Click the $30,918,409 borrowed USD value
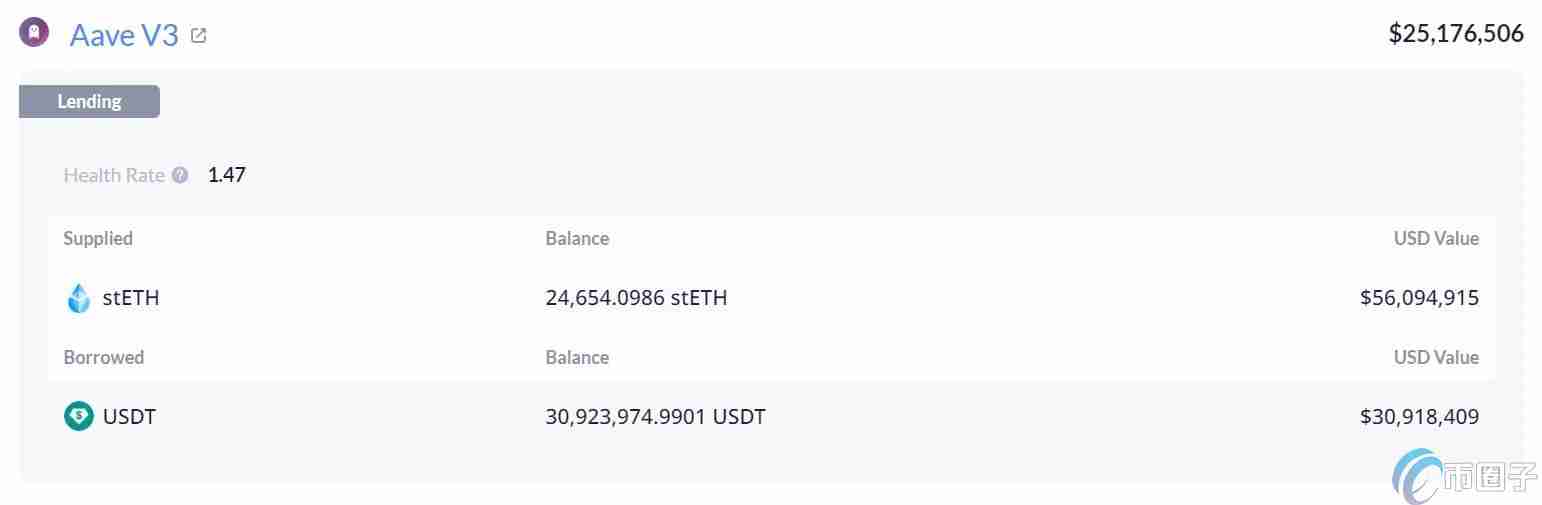Image resolution: width=1542 pixels, height=505 pixels. click(1419, 416)
